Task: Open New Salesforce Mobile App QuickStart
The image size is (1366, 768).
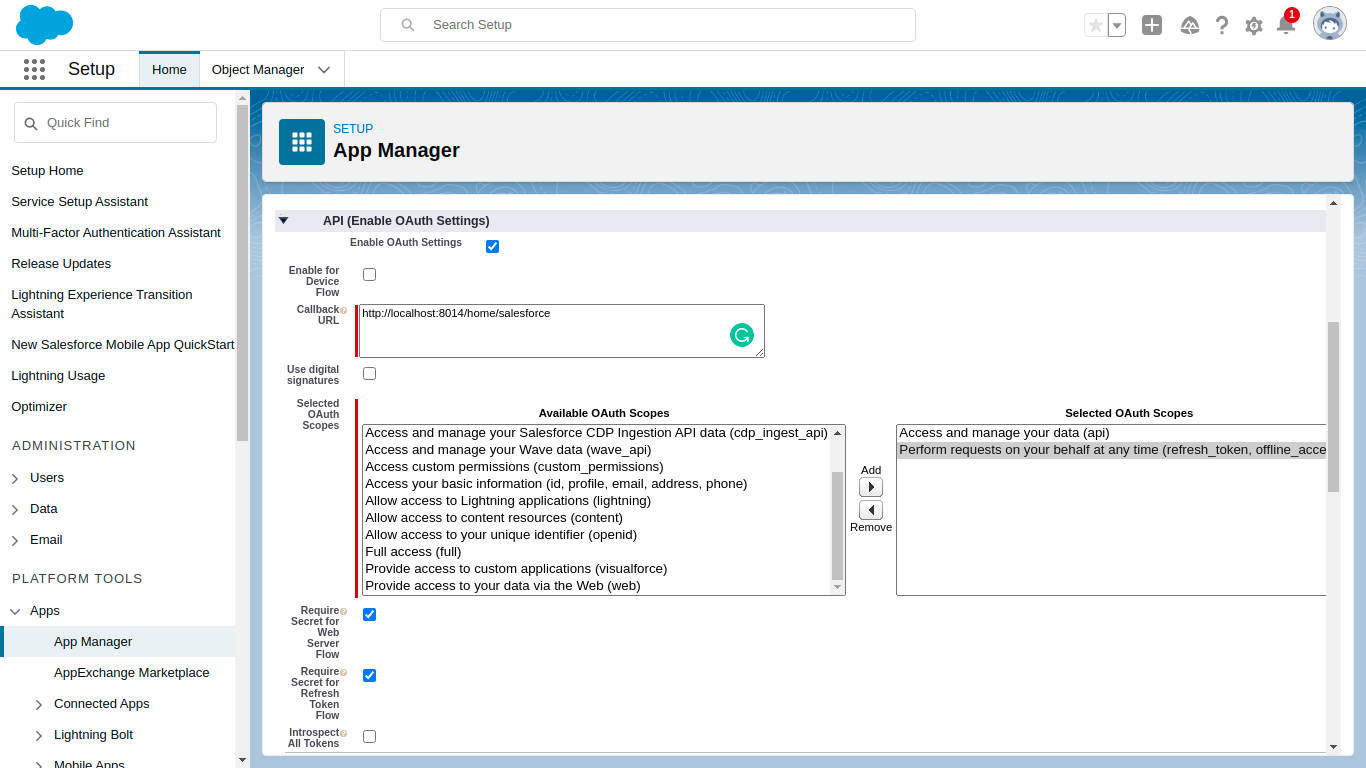Action: pos(123,345)
